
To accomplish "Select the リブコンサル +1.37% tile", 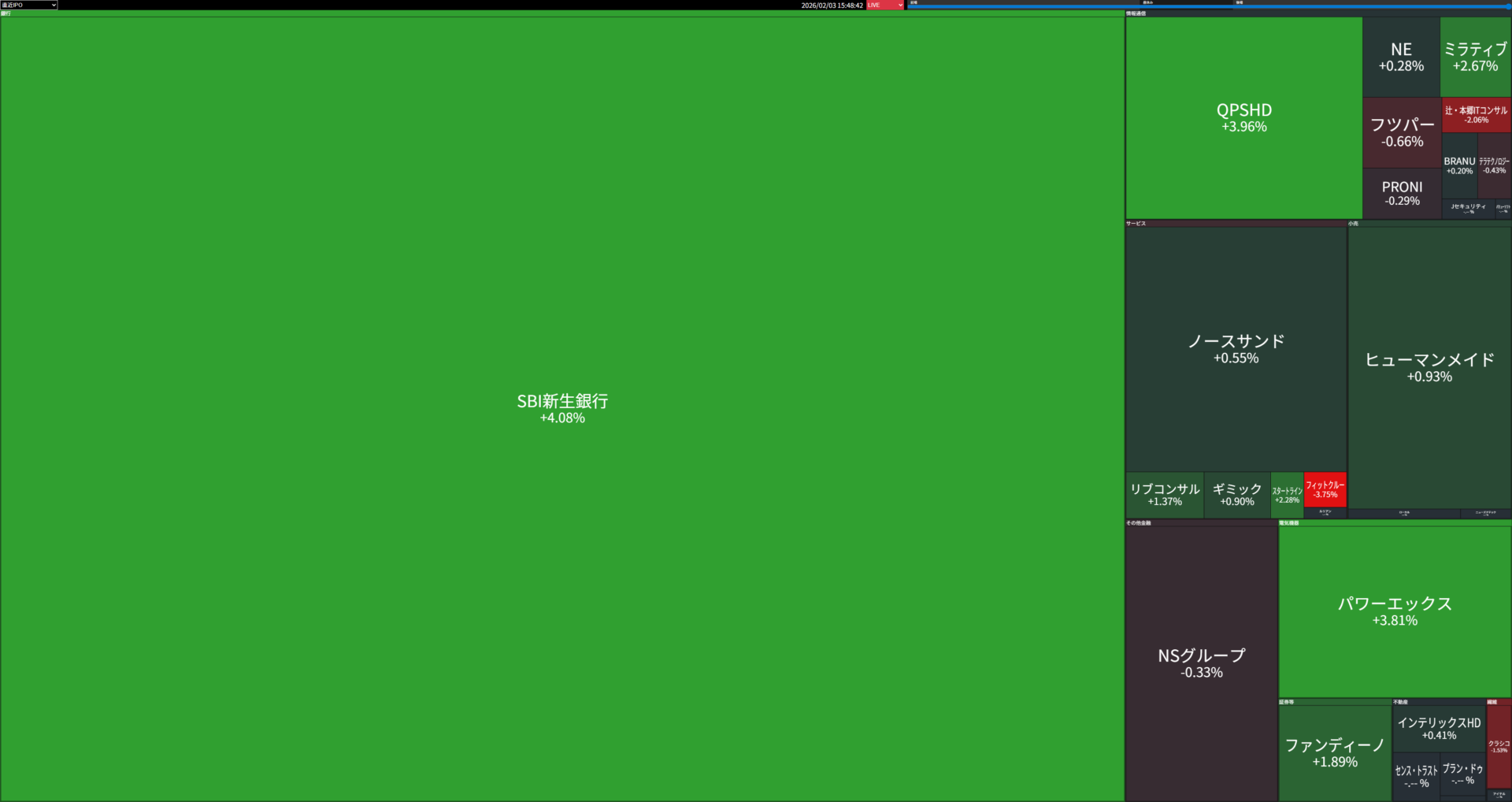I will [1165, 495].
